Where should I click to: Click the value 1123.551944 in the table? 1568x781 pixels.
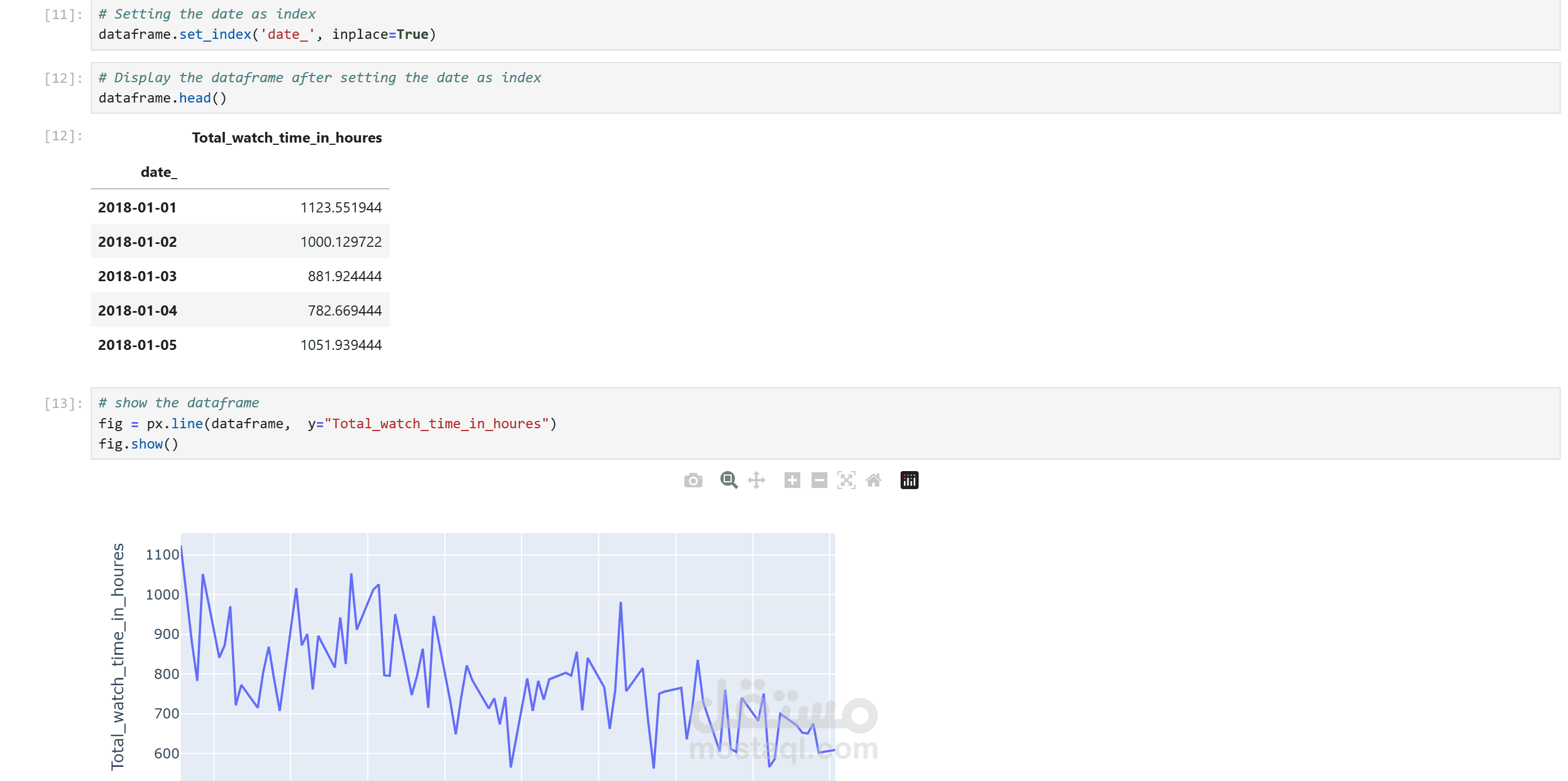[x=341, y=207]
